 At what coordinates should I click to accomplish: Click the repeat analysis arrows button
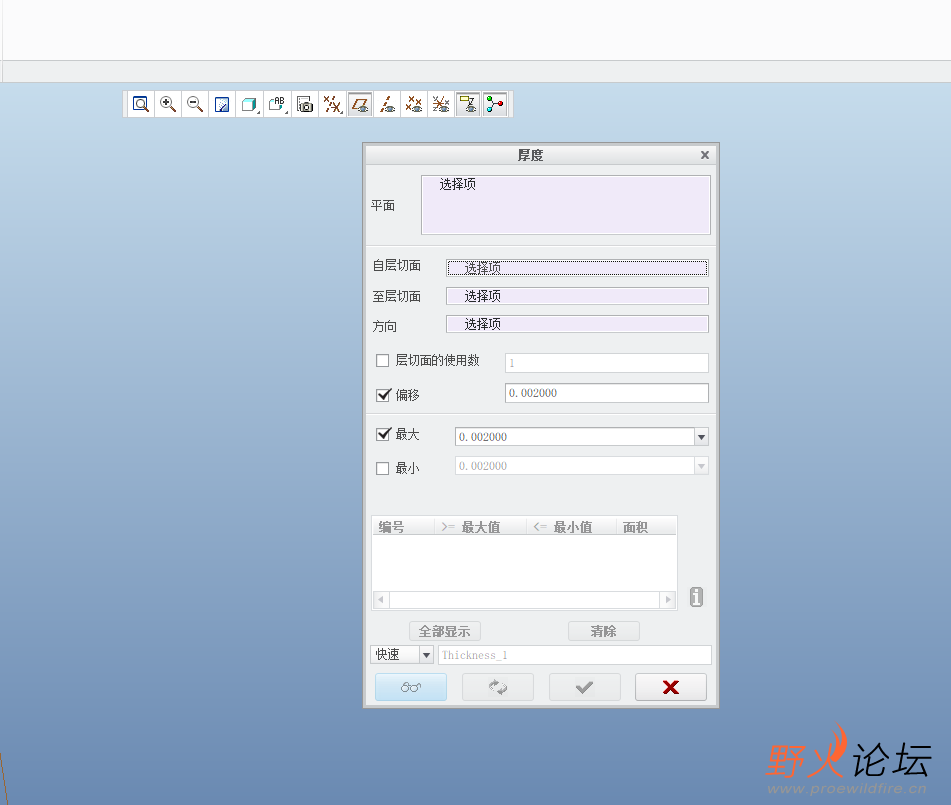498,687
